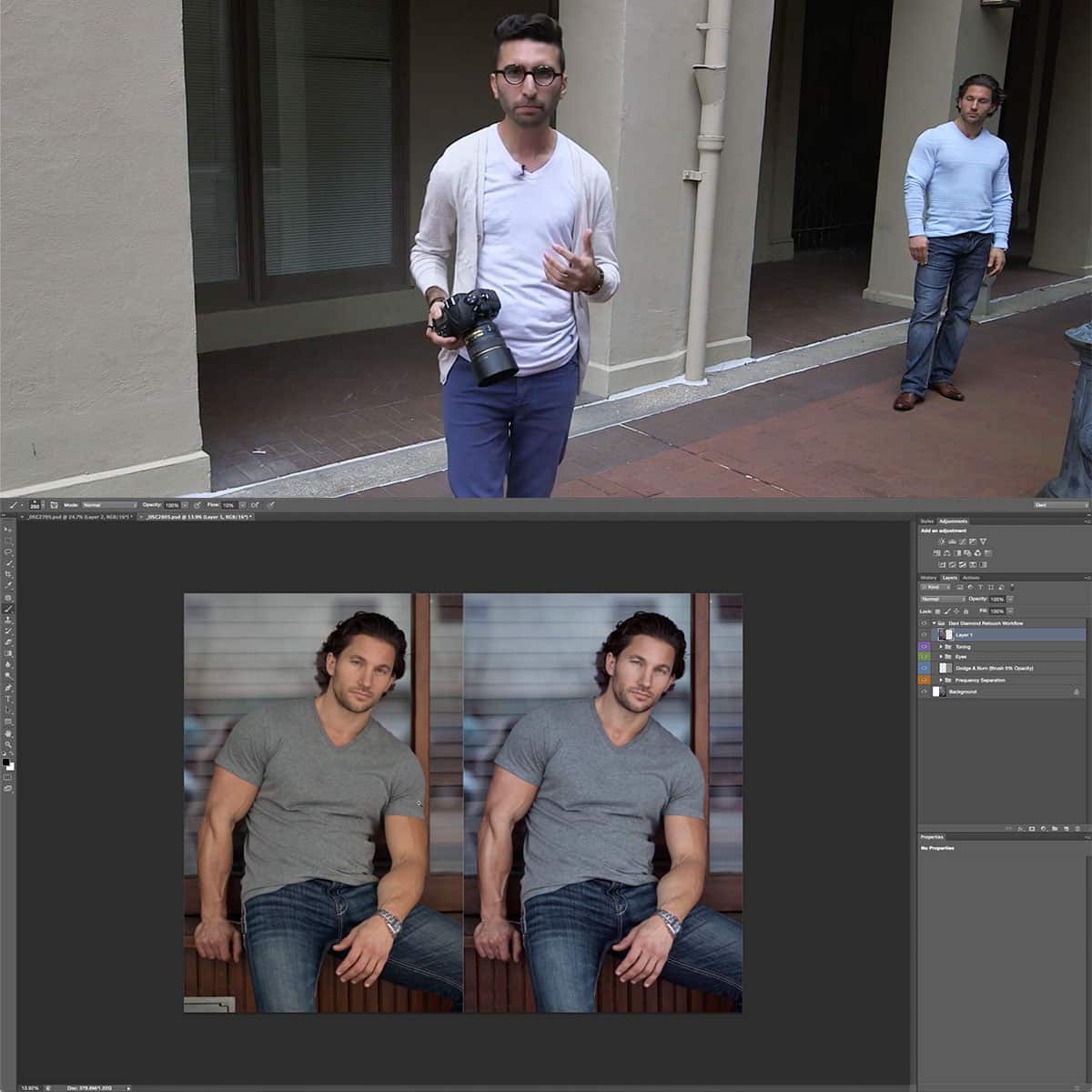Screen dimensions: 1092x1092
Task: Click the lock transparent pixels icon
Action: click(x=937, y=611)
